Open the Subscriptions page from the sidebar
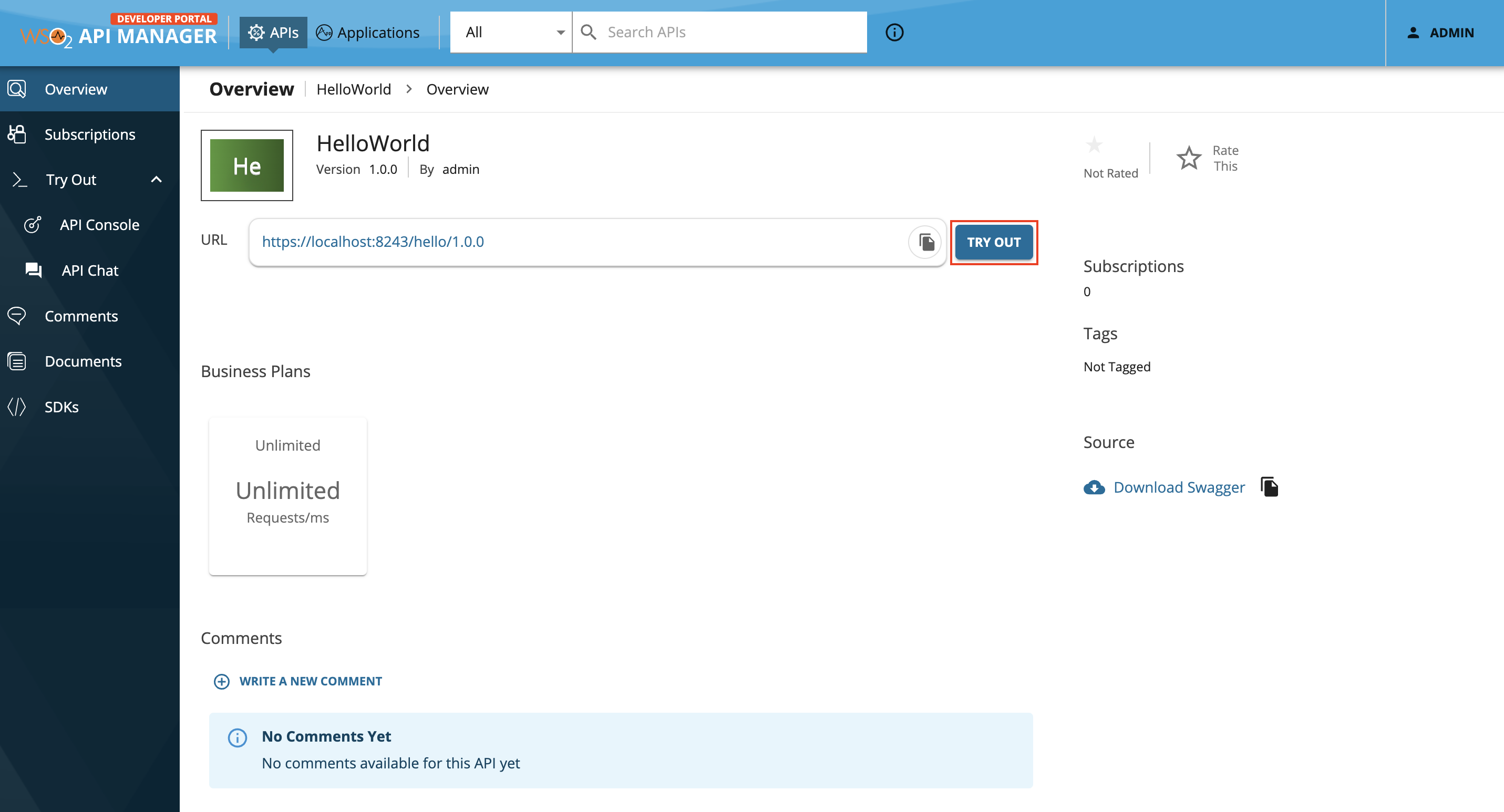 [89, 134]
